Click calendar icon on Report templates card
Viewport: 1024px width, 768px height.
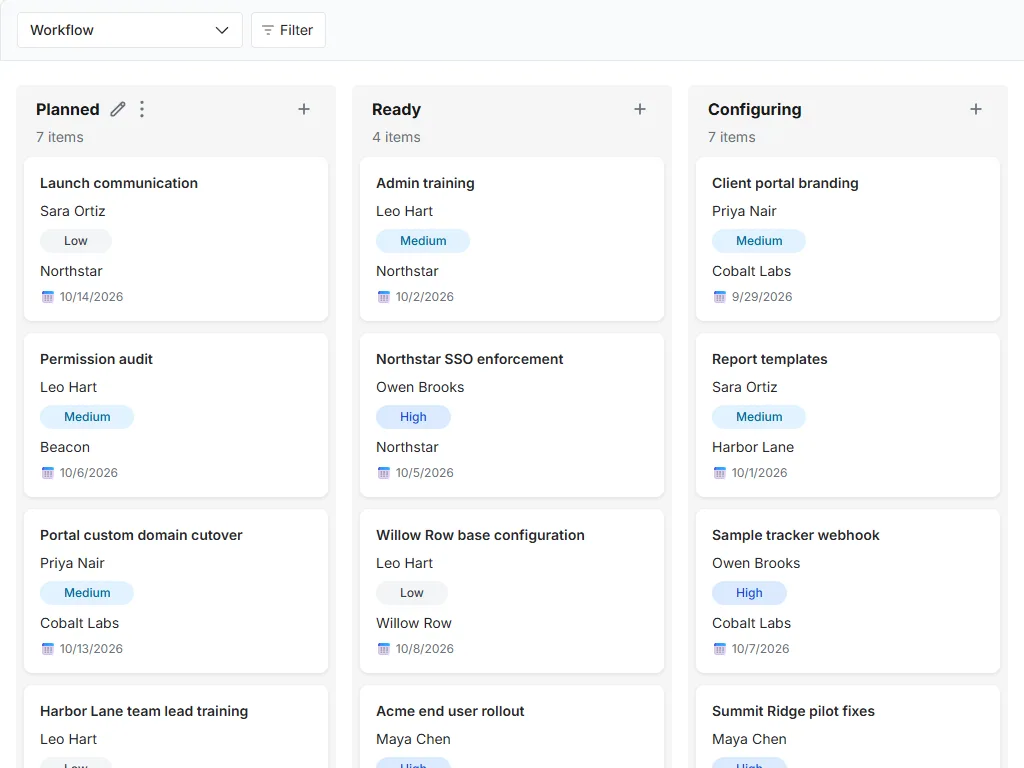point(720,473)
